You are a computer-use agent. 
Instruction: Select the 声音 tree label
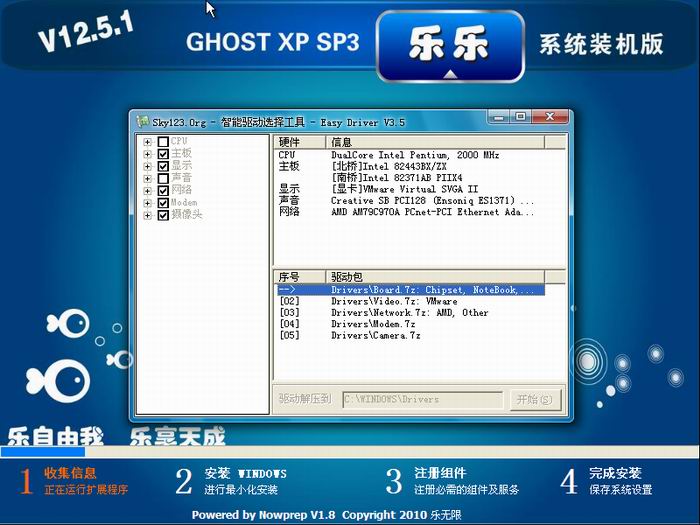(x=181, y=178)
